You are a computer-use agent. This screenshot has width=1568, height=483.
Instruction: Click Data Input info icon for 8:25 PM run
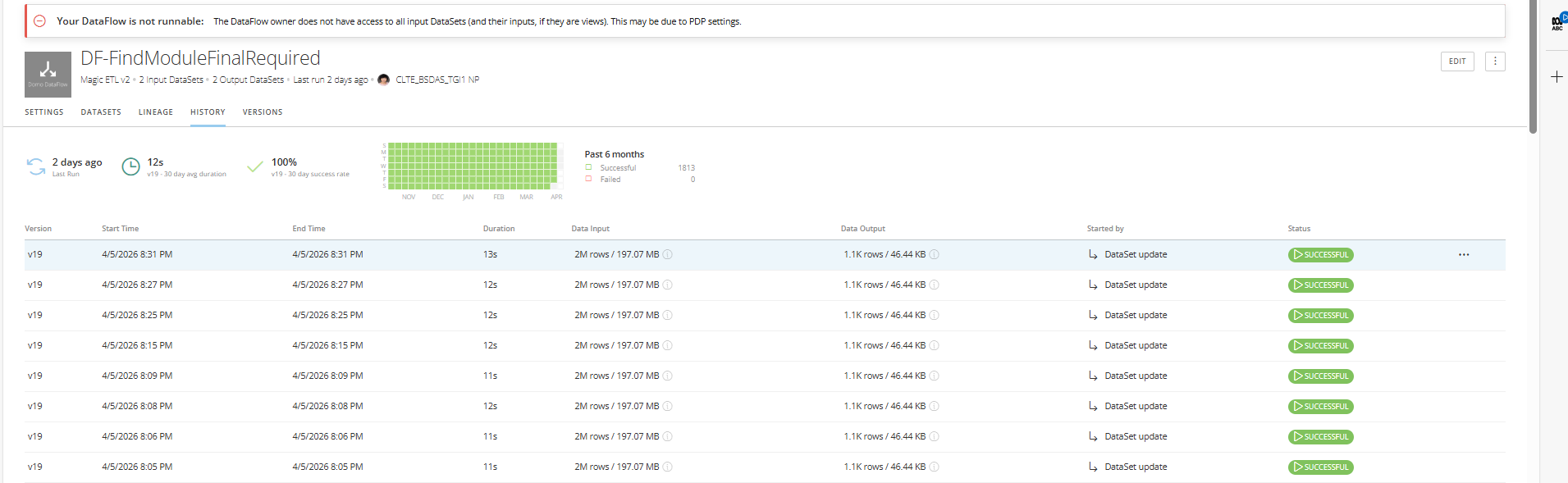click(668, 316)
